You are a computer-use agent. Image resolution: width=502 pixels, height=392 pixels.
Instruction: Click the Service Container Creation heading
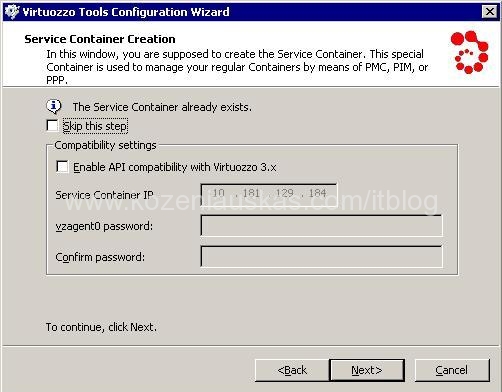[x=100, y=39]
